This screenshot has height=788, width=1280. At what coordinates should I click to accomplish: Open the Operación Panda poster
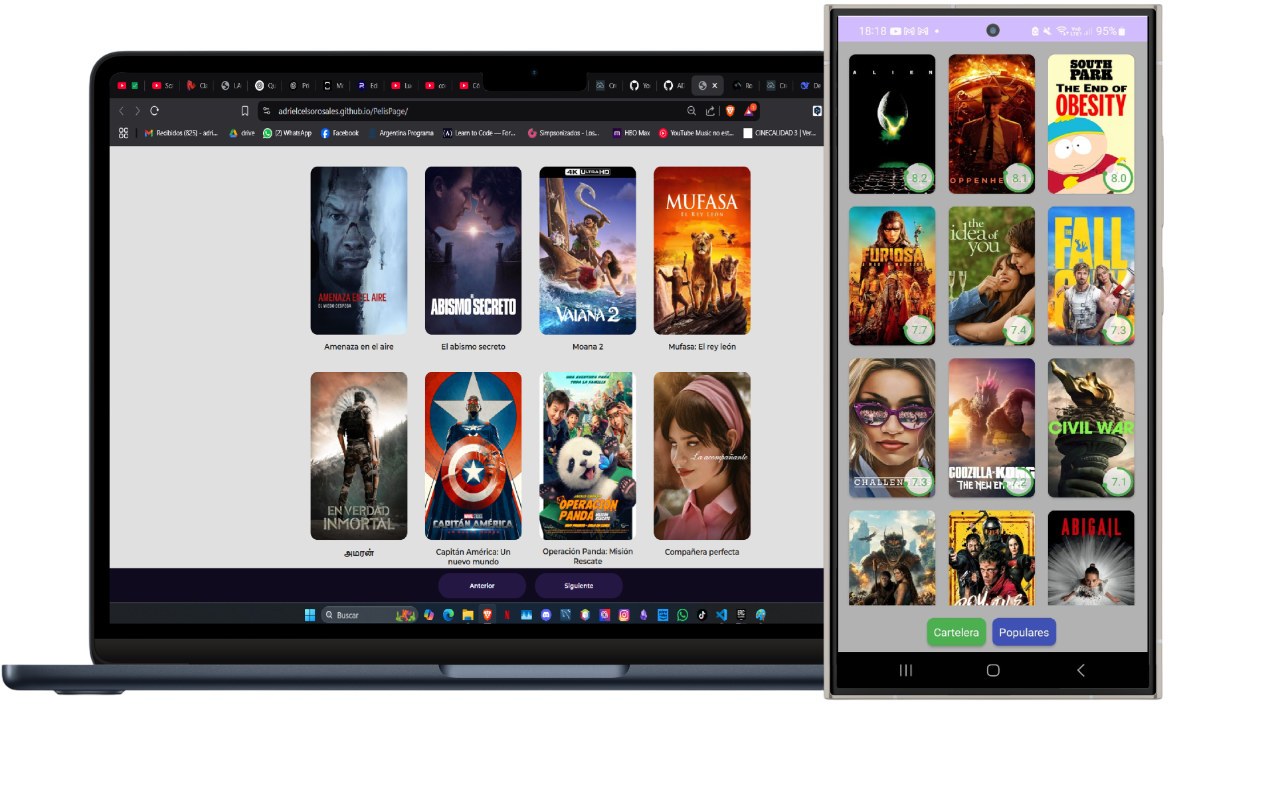(x=587, y=456)
